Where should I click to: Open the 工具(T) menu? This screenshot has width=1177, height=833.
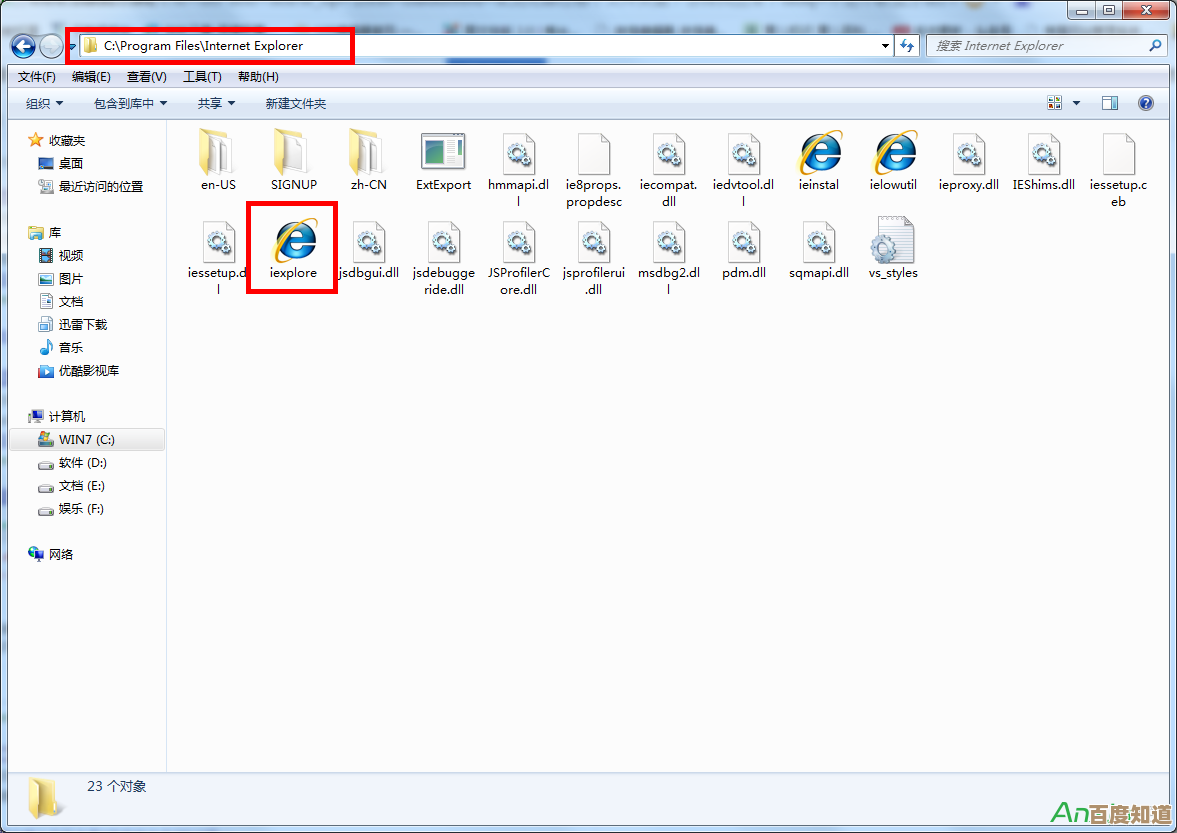coord(202,77)
